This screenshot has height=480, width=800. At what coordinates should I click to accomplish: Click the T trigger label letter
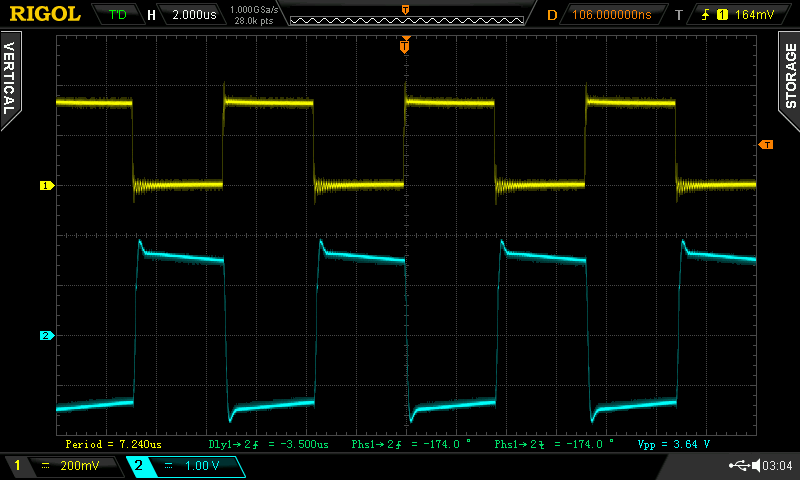[x=679, y=15]
